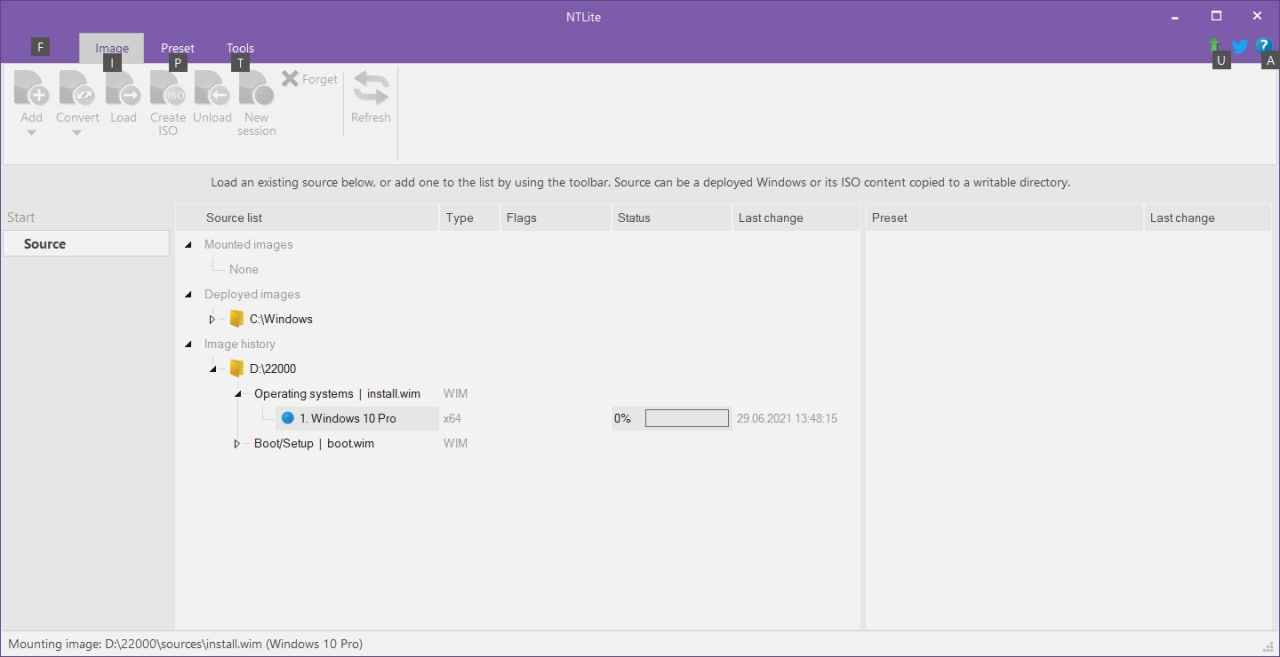Click the 29.06.2021 13:48:15 timestamp

point(787,418)
